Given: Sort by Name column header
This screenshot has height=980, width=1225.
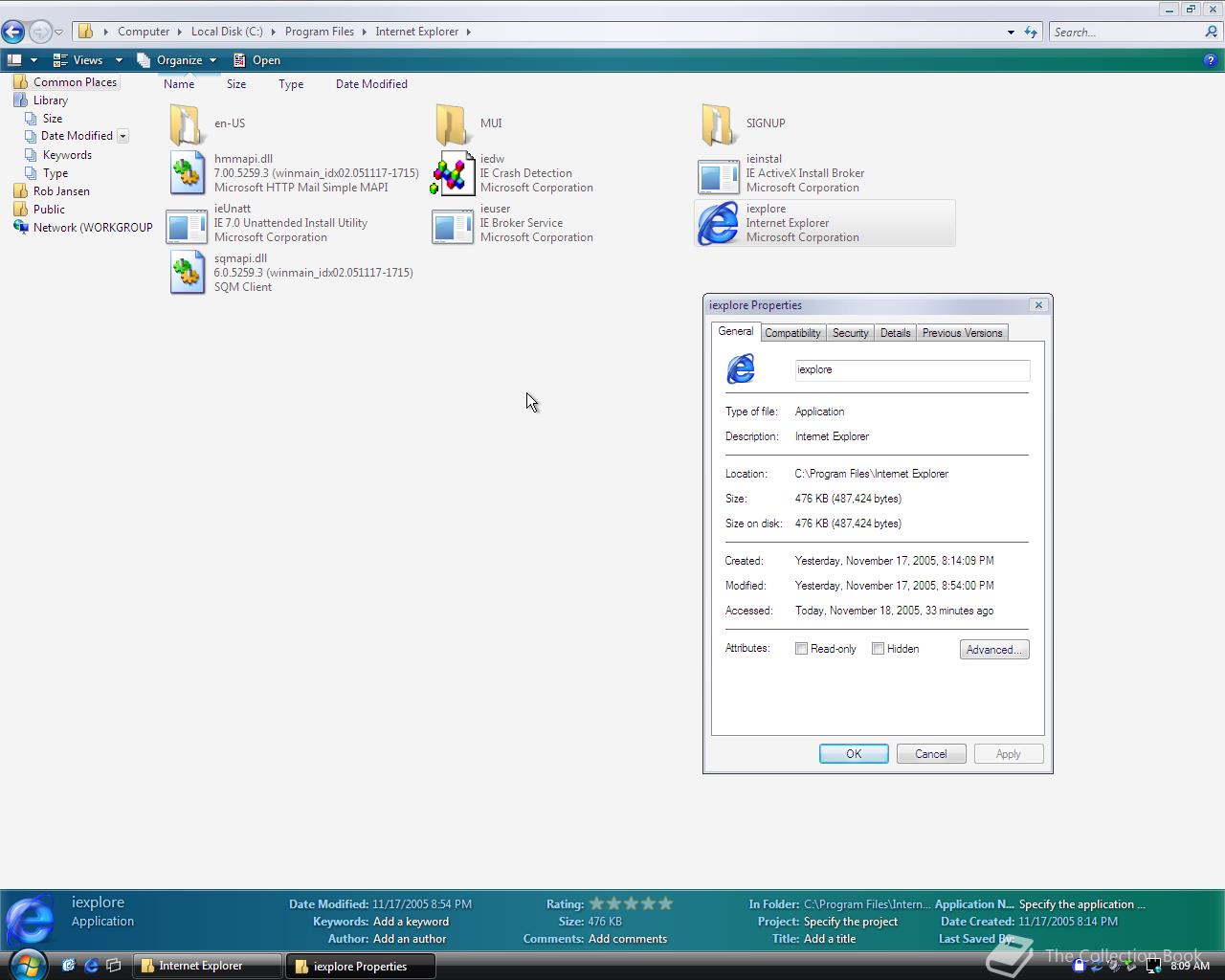Looking at the screenshot, I should [x=179, y=84].
